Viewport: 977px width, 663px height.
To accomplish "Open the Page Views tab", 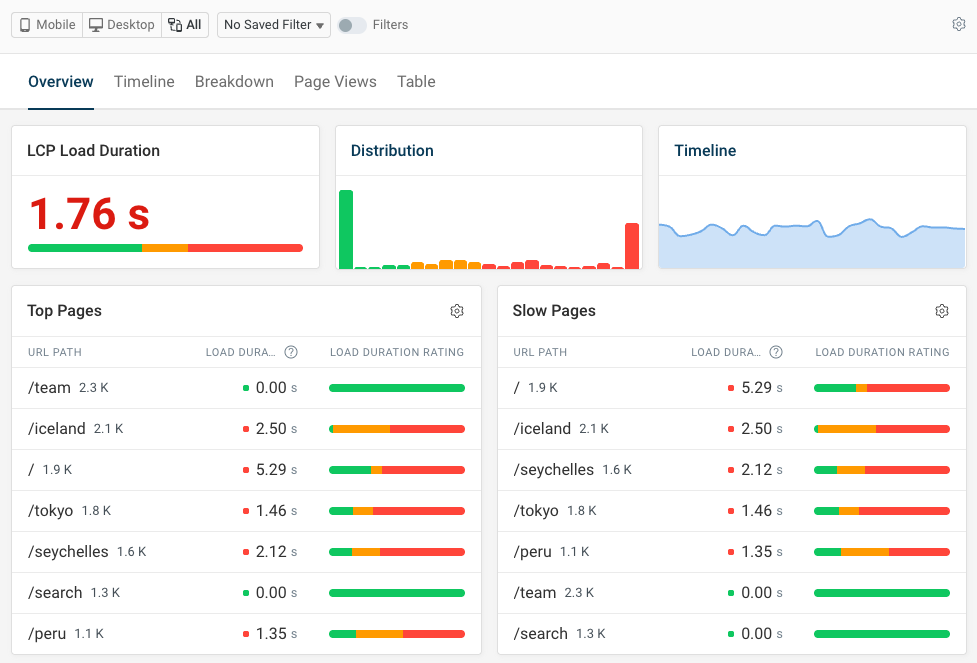I will (x=335, y=82).
